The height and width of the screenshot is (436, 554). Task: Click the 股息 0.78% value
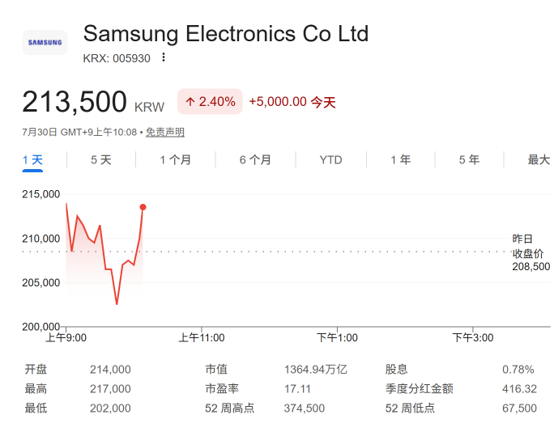[x=518, y=370]
